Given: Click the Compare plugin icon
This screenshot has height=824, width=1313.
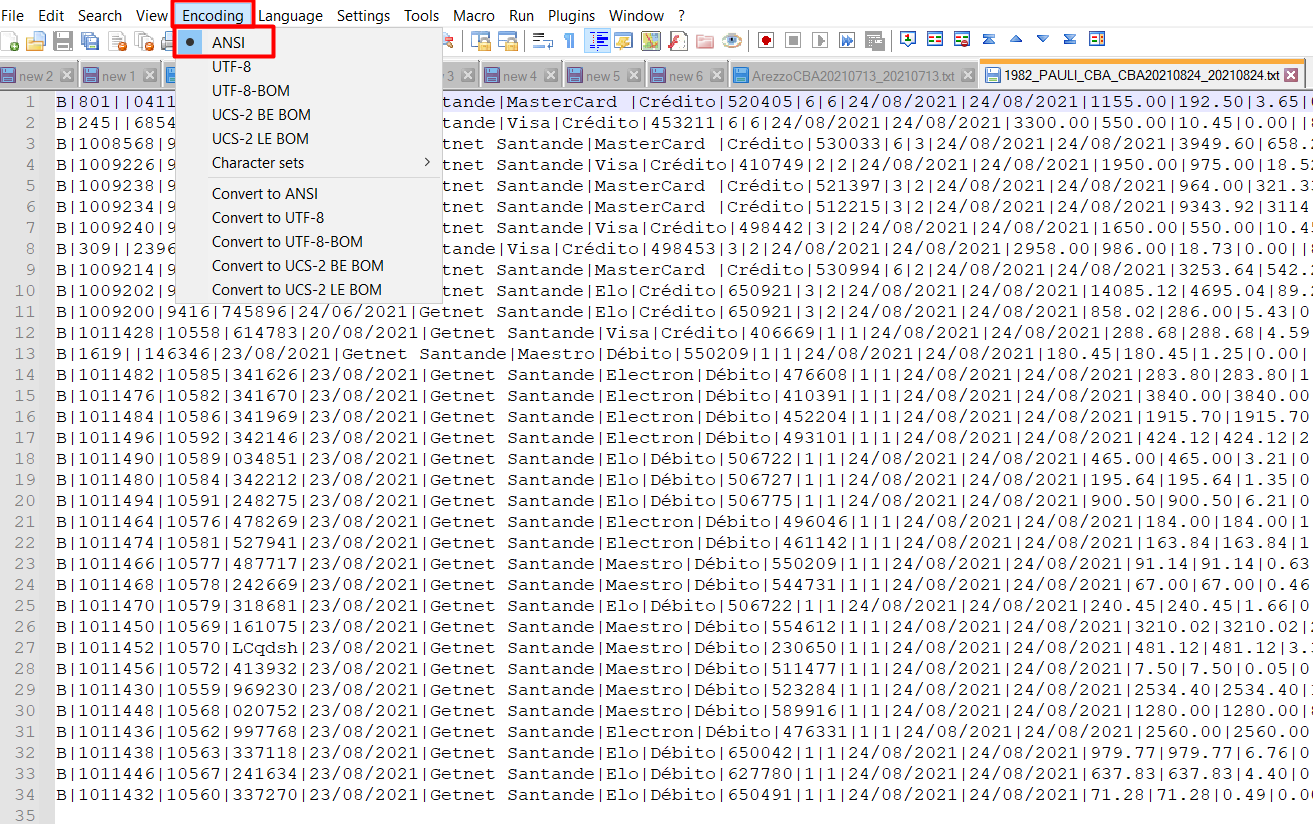Looking at the screenshot, I should point(935,41).
